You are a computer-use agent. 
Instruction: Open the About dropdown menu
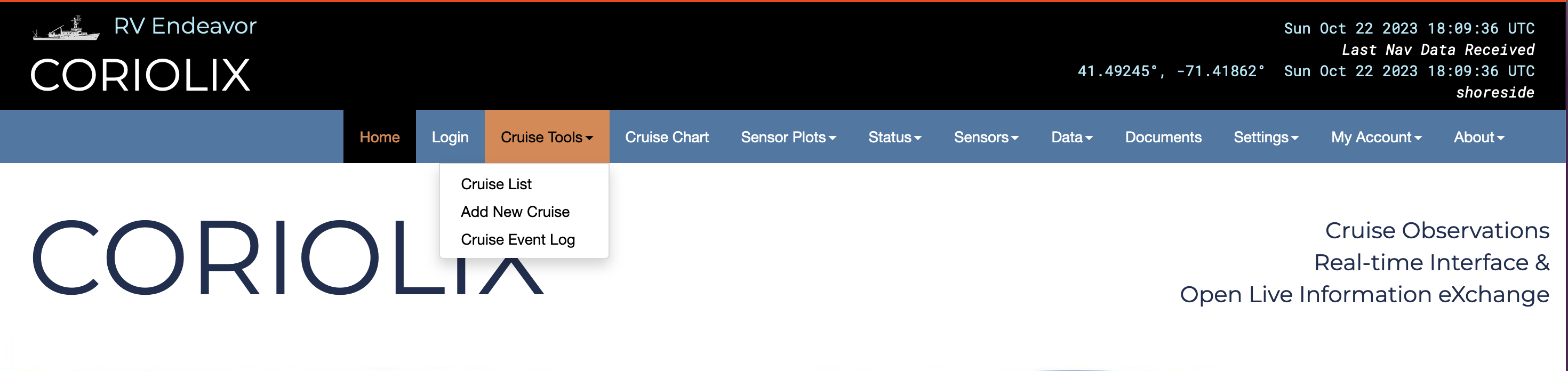point(1478,138)
